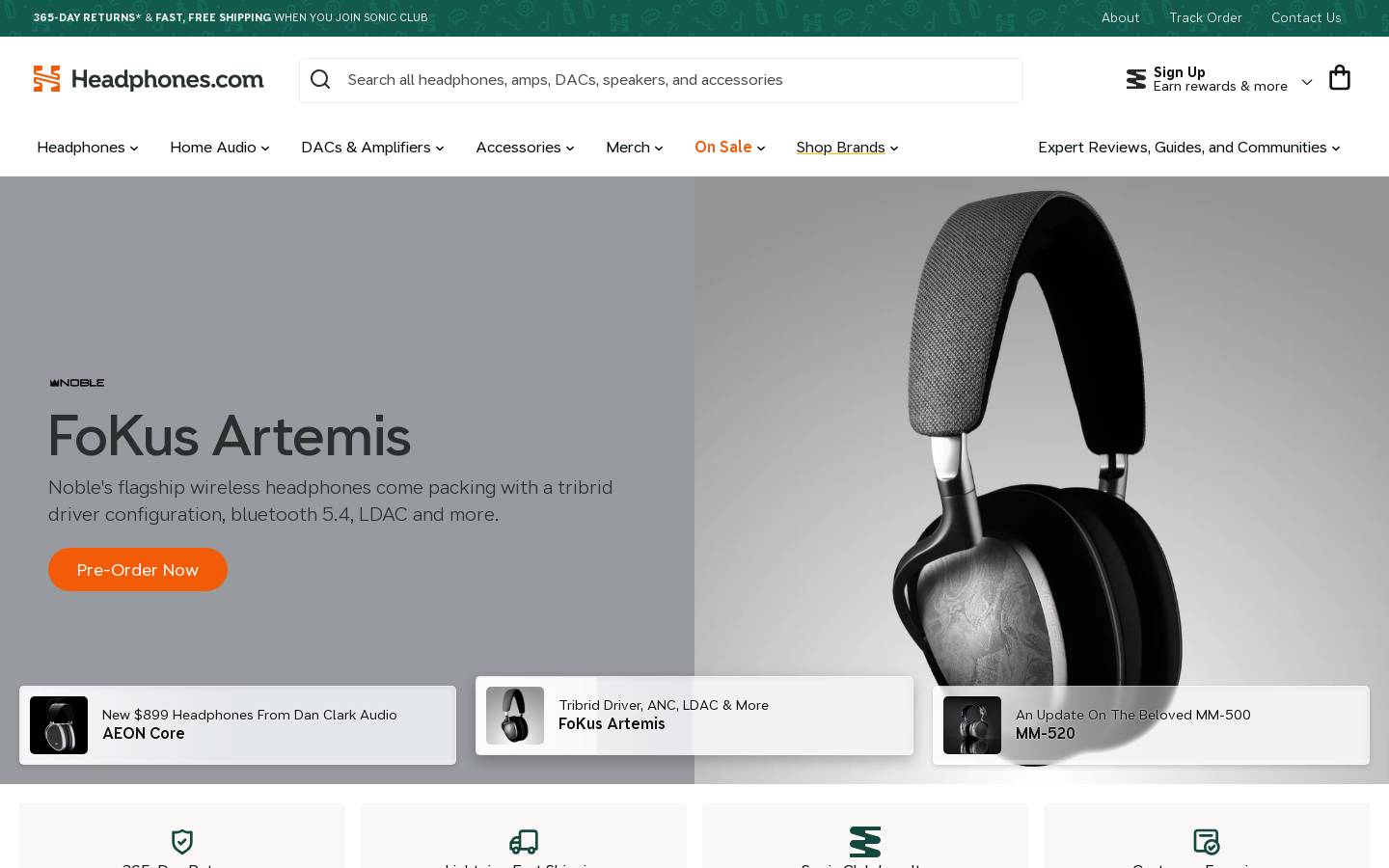Click the Sonic Club icon in benefits row
The height and width of the screenshot is (868, 1389).
coord(865,841)
